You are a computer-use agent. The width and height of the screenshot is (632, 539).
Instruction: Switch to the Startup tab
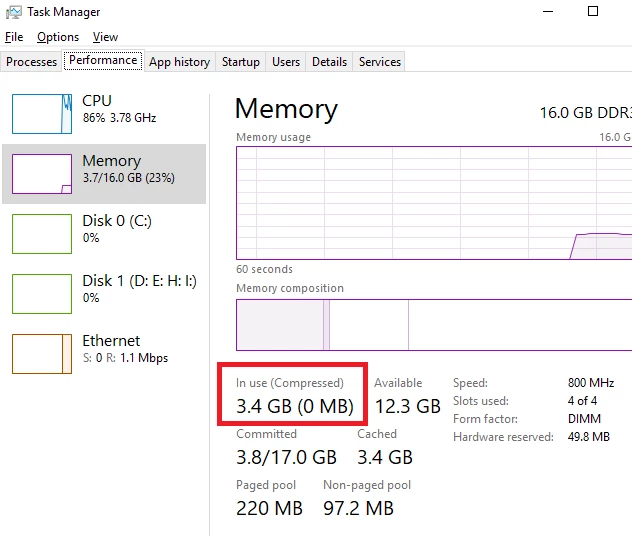(241, 62)
